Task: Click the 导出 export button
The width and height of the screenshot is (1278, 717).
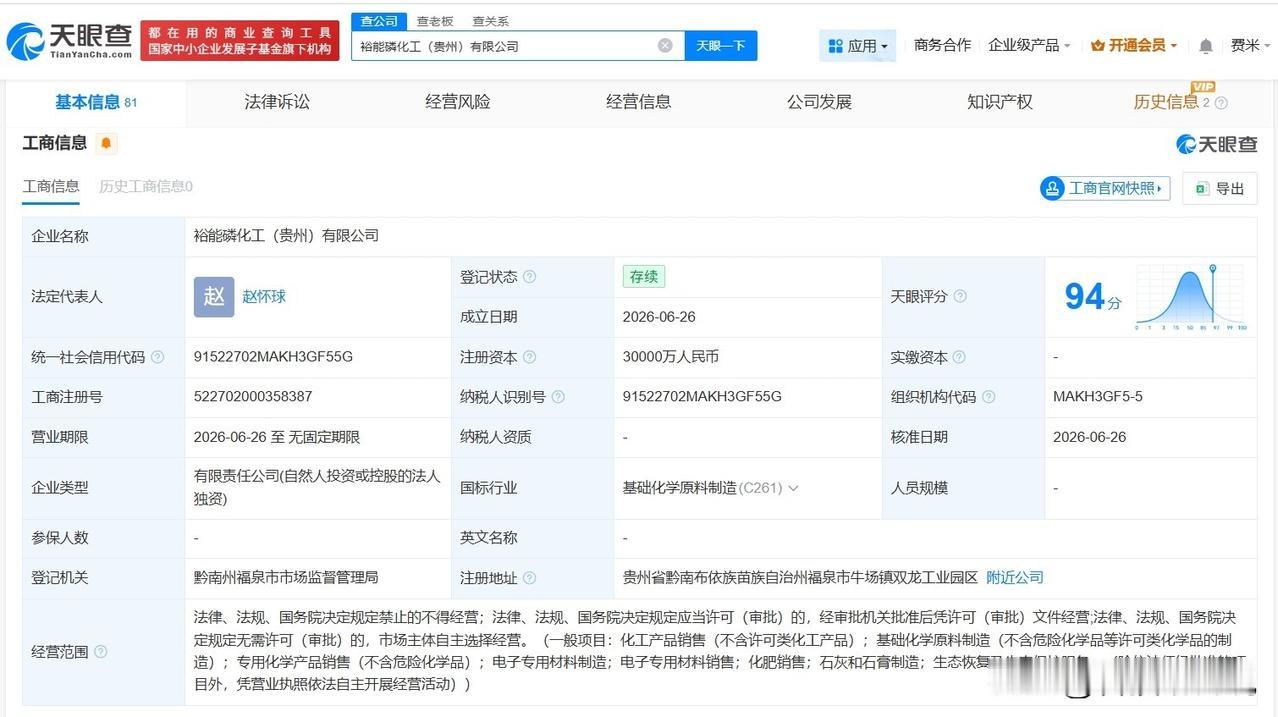Action: (1219, 188)
